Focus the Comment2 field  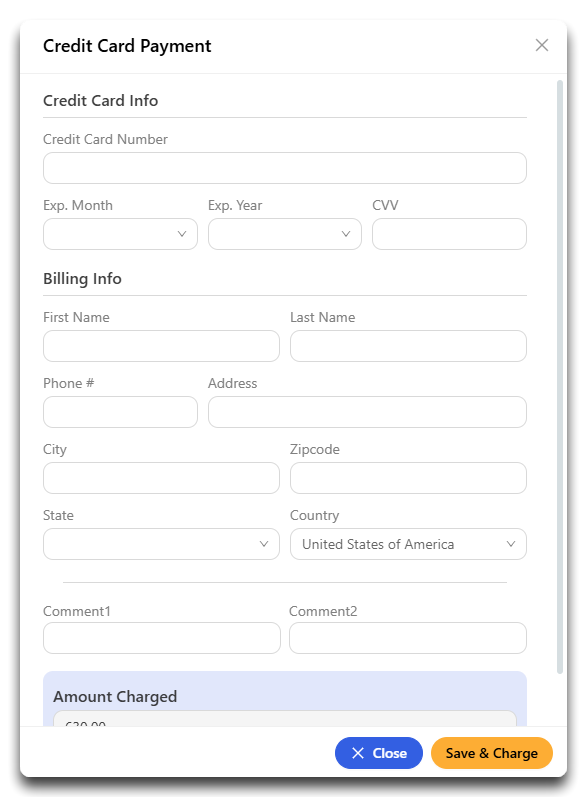tap(408, 638)
